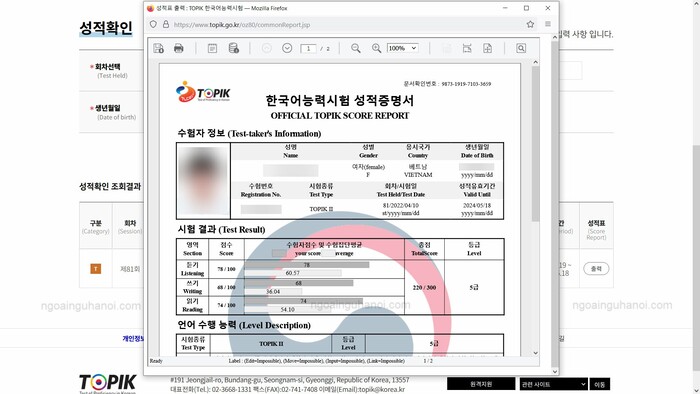Click the 성적표 (Score Report) column header

pos(596,227)
